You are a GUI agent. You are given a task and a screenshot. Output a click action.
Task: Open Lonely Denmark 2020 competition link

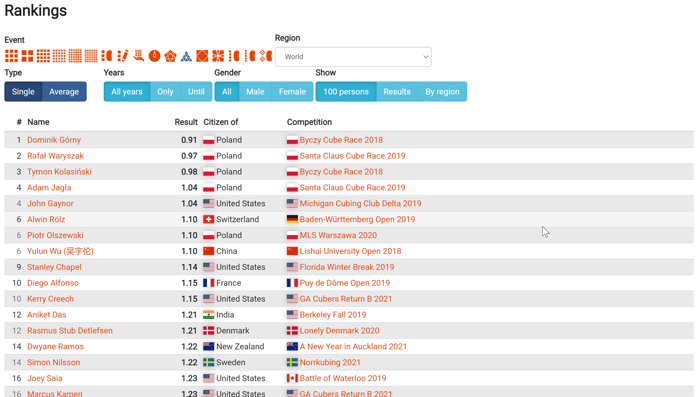point(339,330)
